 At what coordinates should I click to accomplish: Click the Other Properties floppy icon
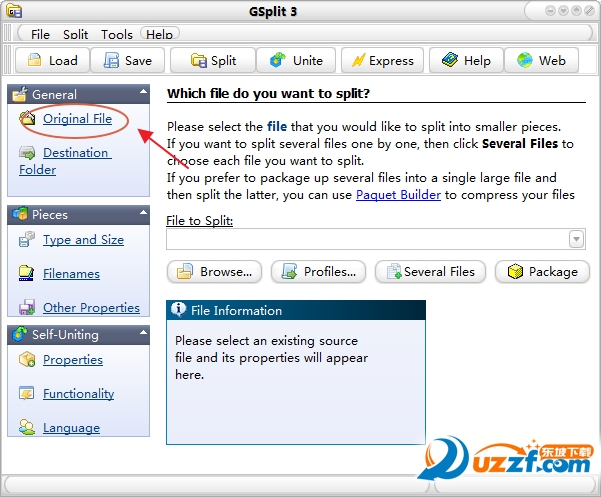27,307
